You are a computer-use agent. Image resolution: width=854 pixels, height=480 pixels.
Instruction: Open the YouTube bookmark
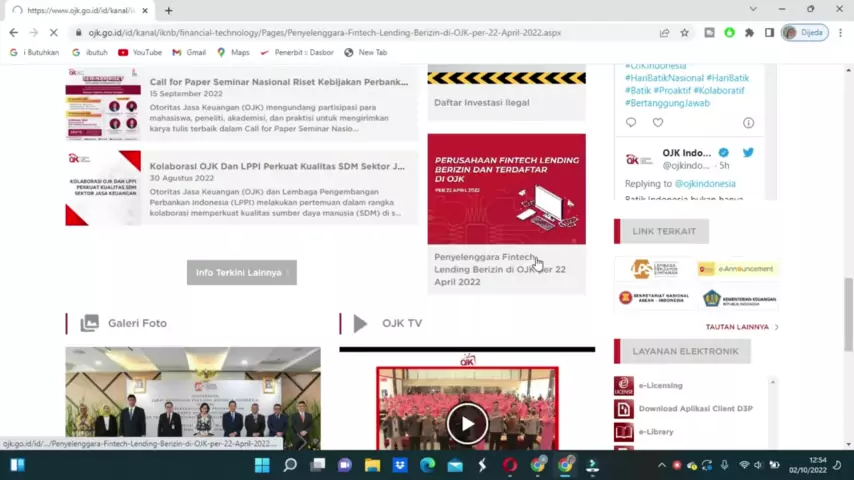140,52
